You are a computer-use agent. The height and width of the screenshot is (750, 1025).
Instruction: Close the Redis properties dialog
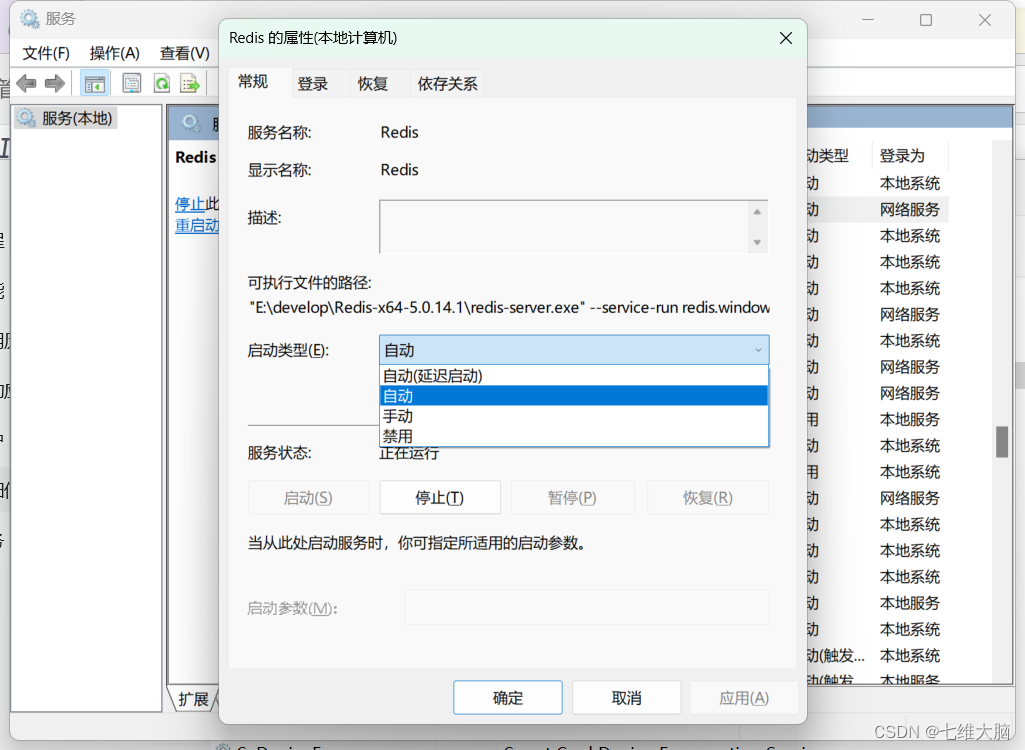point(786,38)
